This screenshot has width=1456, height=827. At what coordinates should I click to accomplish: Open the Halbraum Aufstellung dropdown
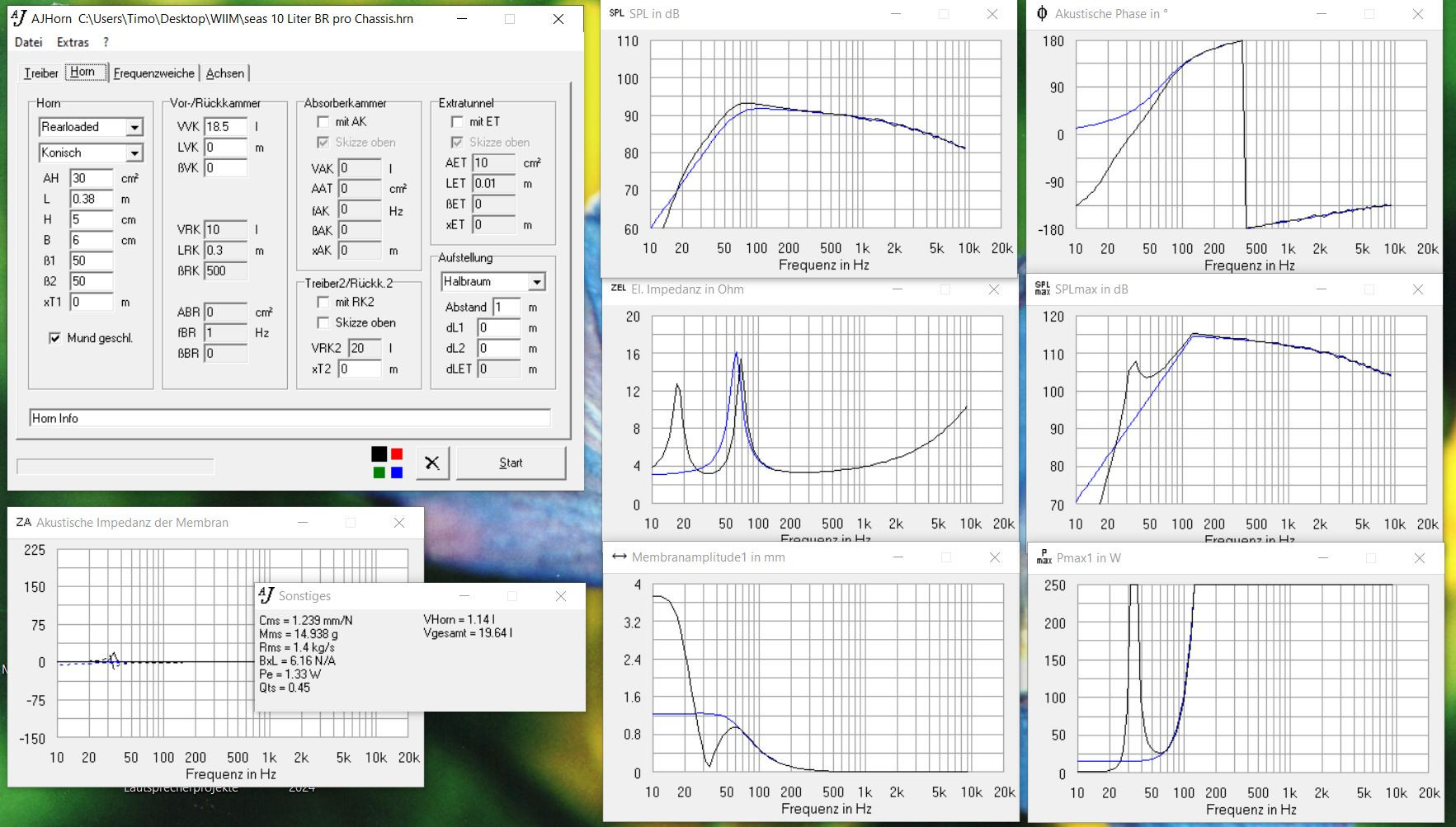click(536, 282)
